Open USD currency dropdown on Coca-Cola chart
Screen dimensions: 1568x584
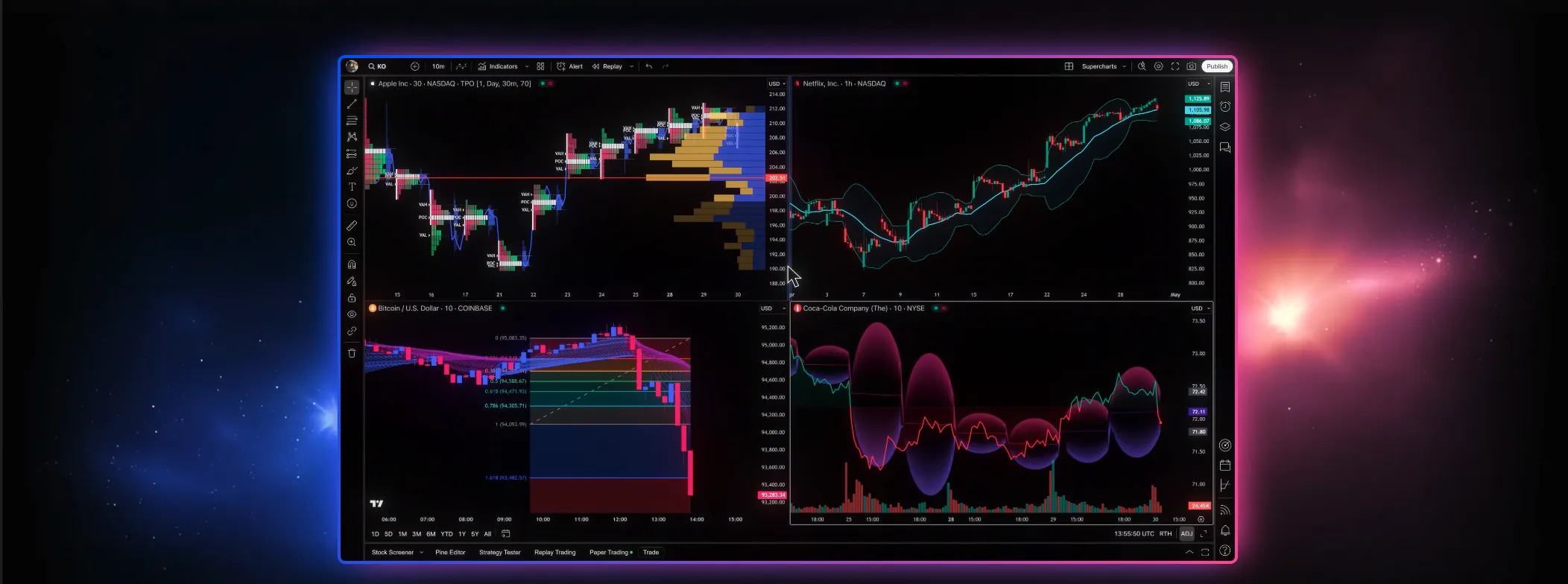click(x=1200, y=308)
